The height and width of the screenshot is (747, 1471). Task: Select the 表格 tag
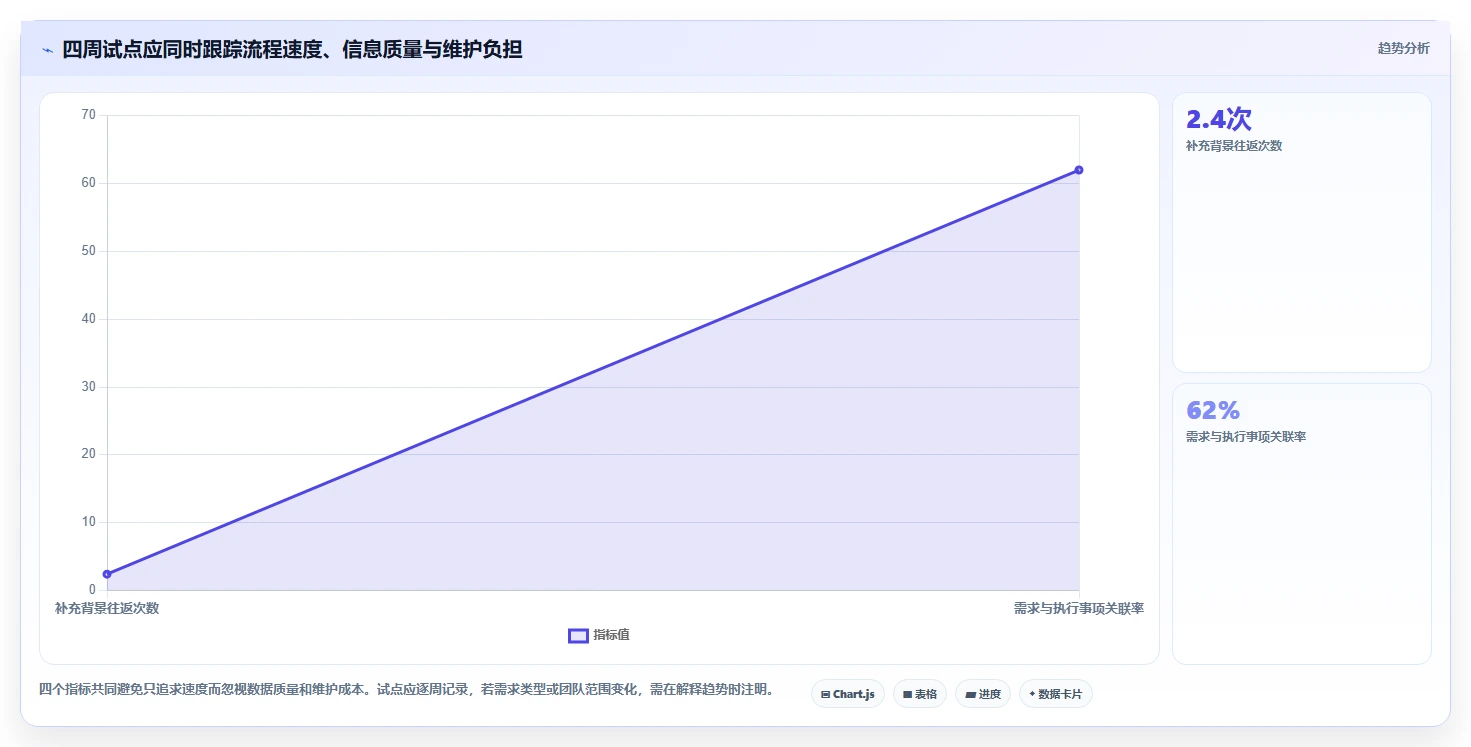click(x=919, y=694)
